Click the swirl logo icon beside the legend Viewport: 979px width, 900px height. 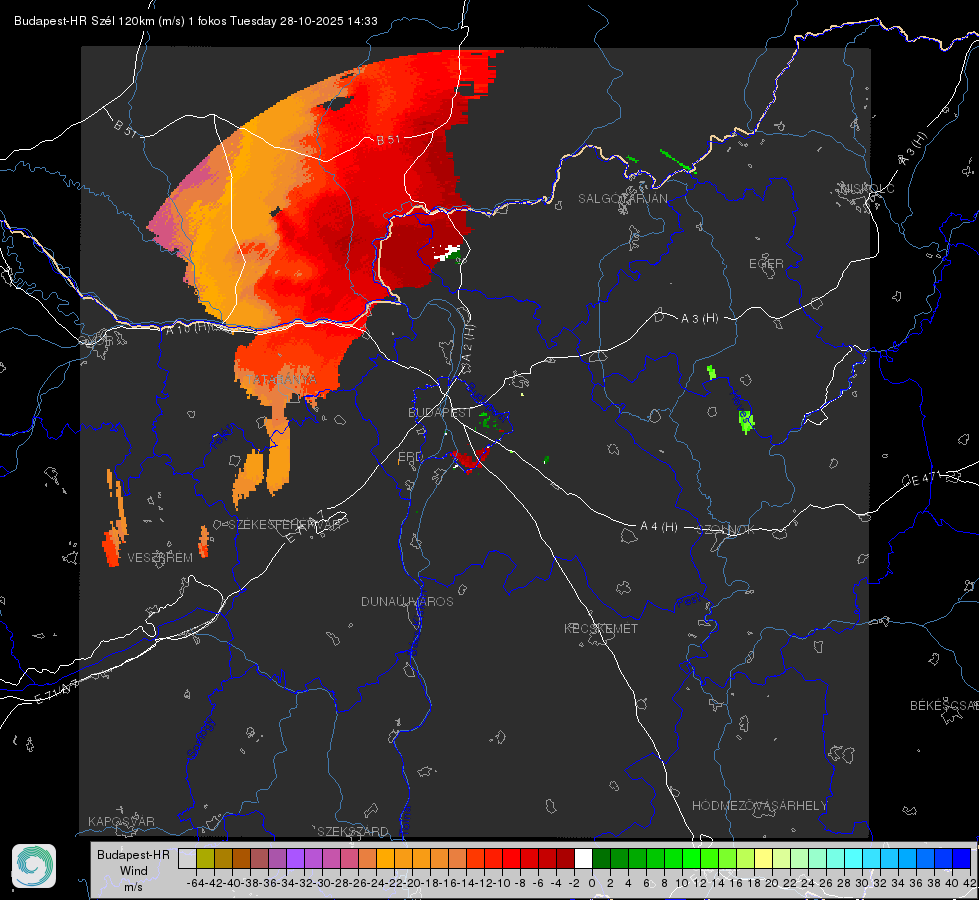34,866
